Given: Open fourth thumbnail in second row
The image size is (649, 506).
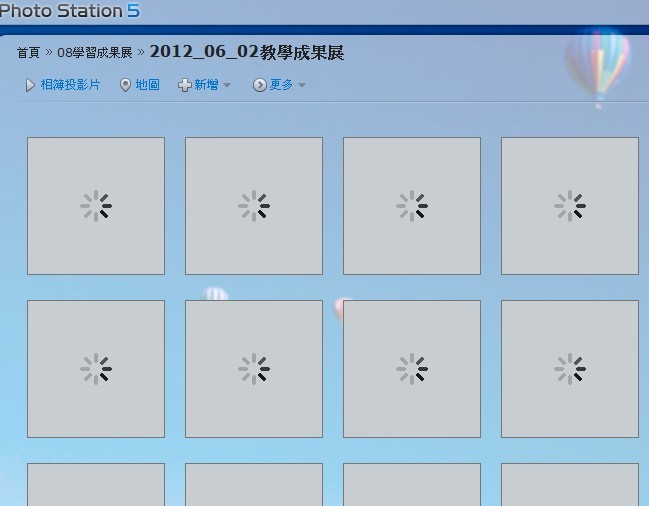Looking at the screenshot, I should 570,369.
